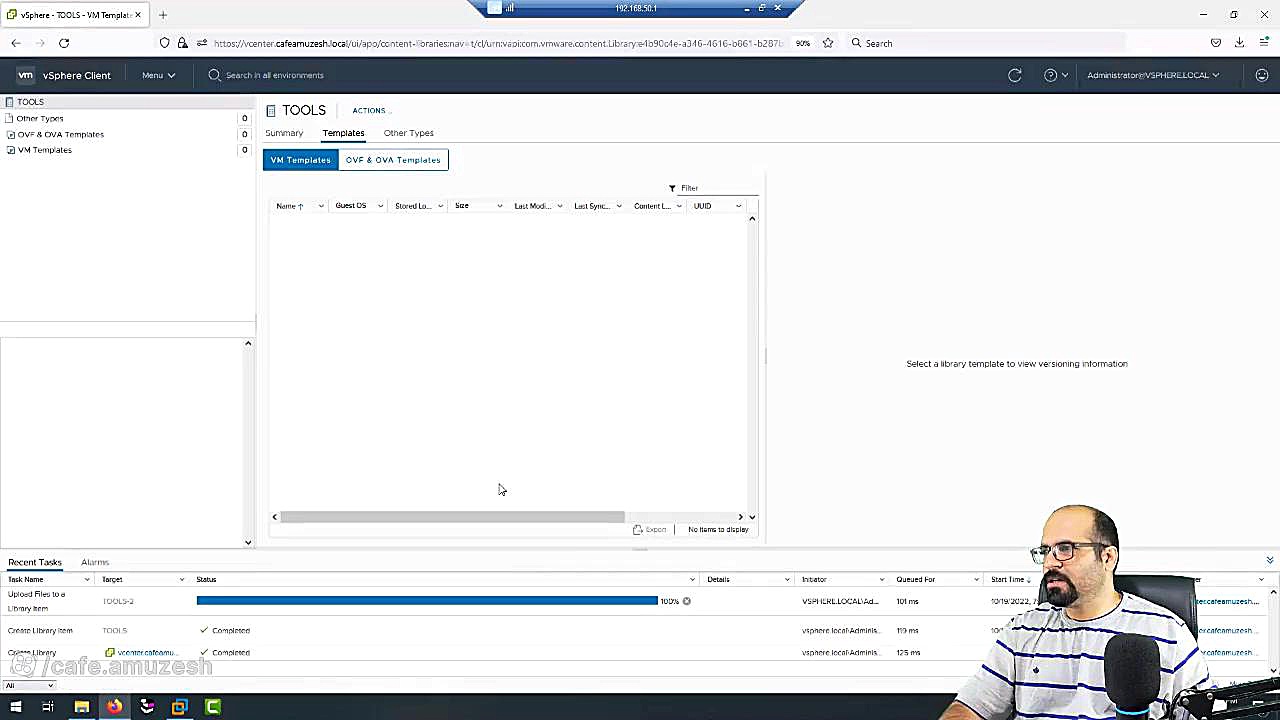Click the filter funnel icon
The width and height of the screenshot is (1280, 720).
(x=672, y=188)
